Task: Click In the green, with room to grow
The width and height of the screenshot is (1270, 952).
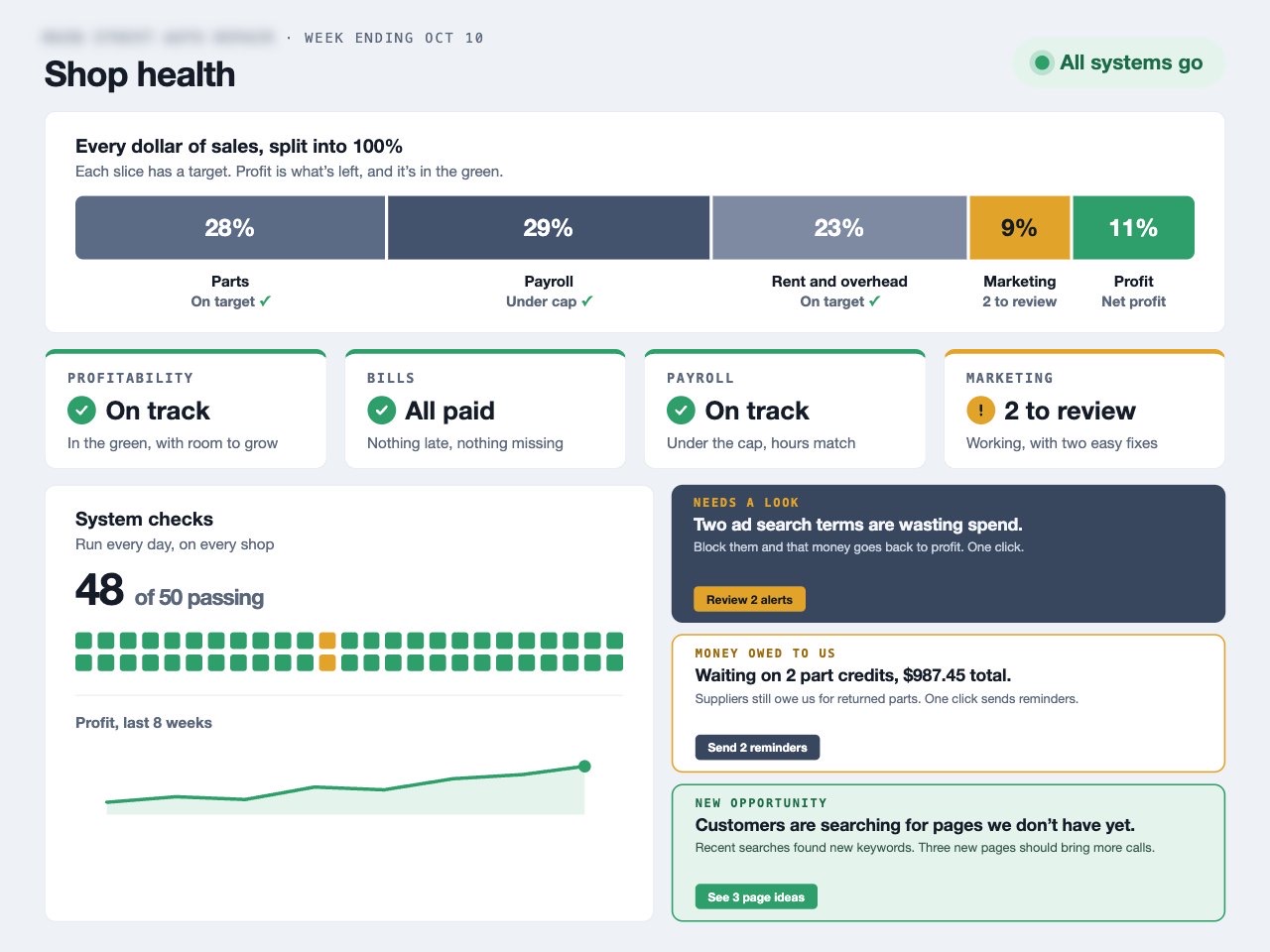Action: click(x=173, y=443)
